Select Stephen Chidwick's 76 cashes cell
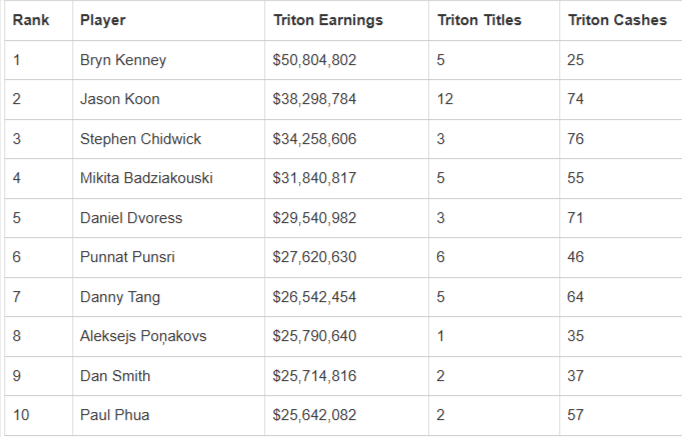682x437 pixels. pyautogui.click(x=576, y=139)
